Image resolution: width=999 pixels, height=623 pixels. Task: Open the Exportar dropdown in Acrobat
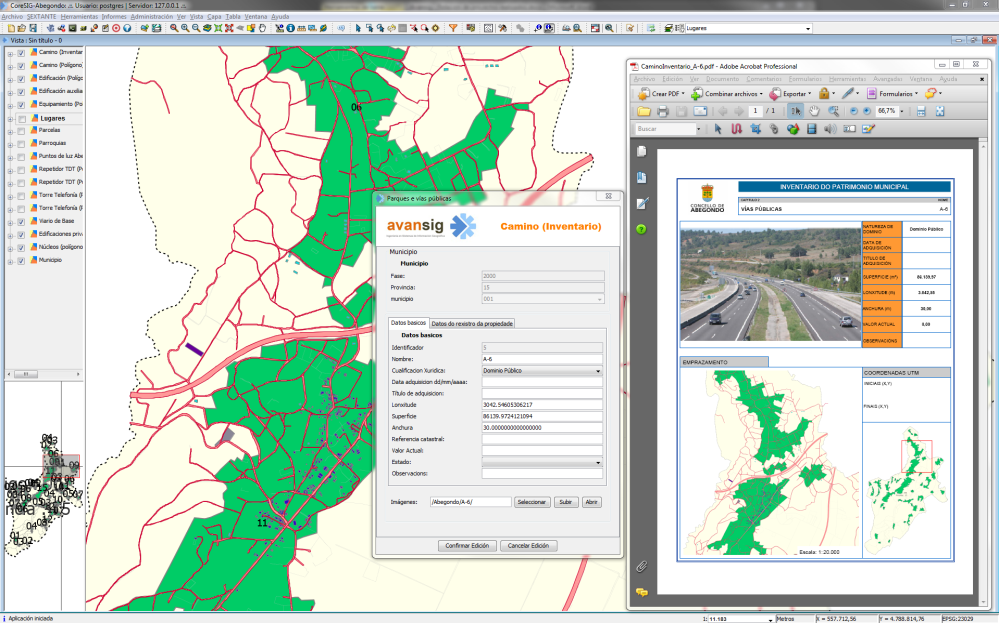tap(810, 94)
